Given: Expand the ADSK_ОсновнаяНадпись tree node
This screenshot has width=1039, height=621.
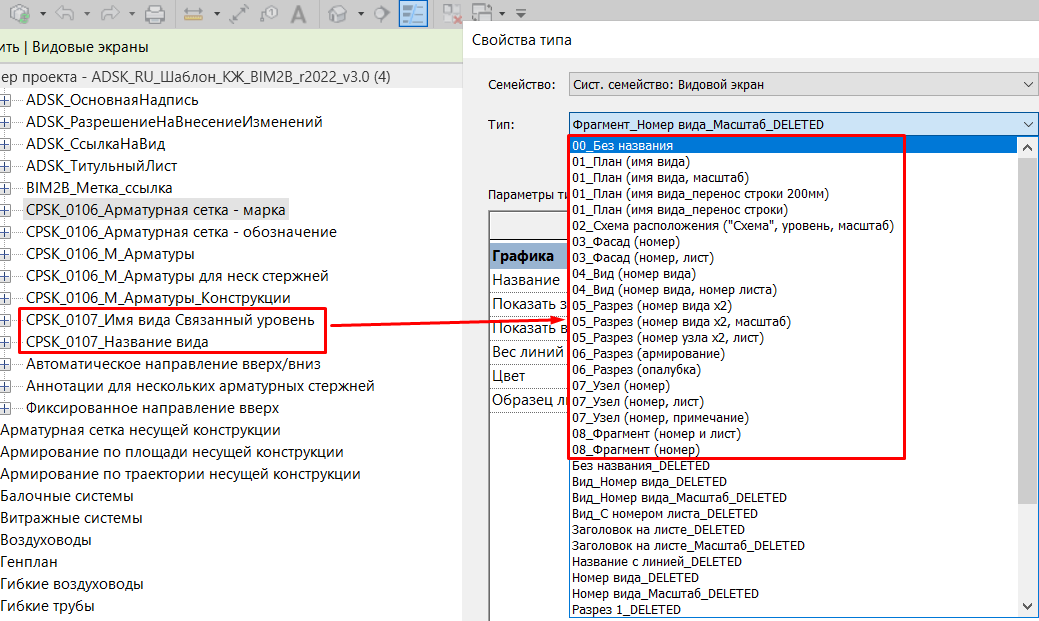Looking at the screenshot, I should click(x=5, y=100).
